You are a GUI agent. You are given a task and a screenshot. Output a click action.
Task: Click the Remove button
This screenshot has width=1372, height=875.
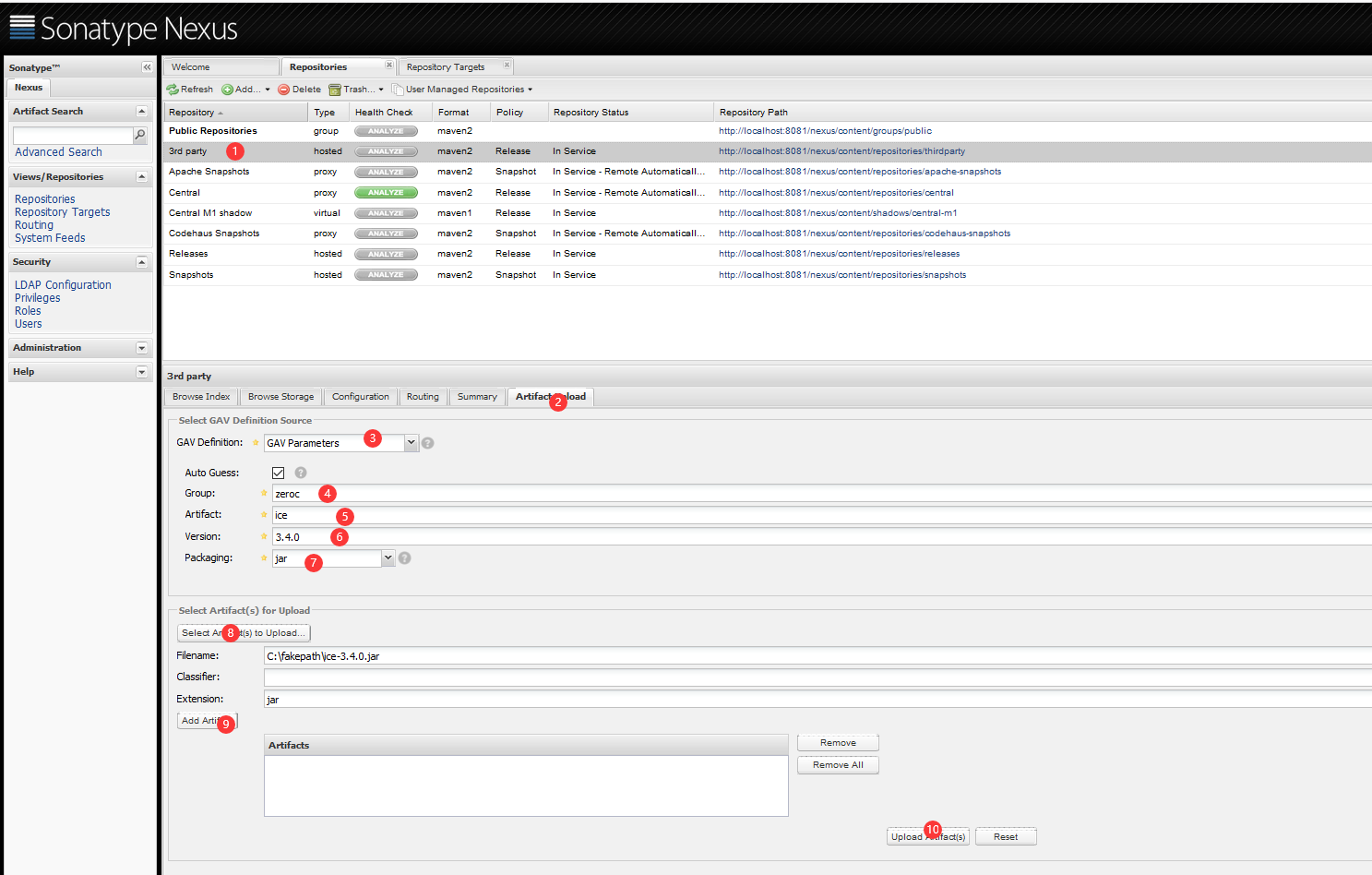pyautogui.click(x=838, y=743)
